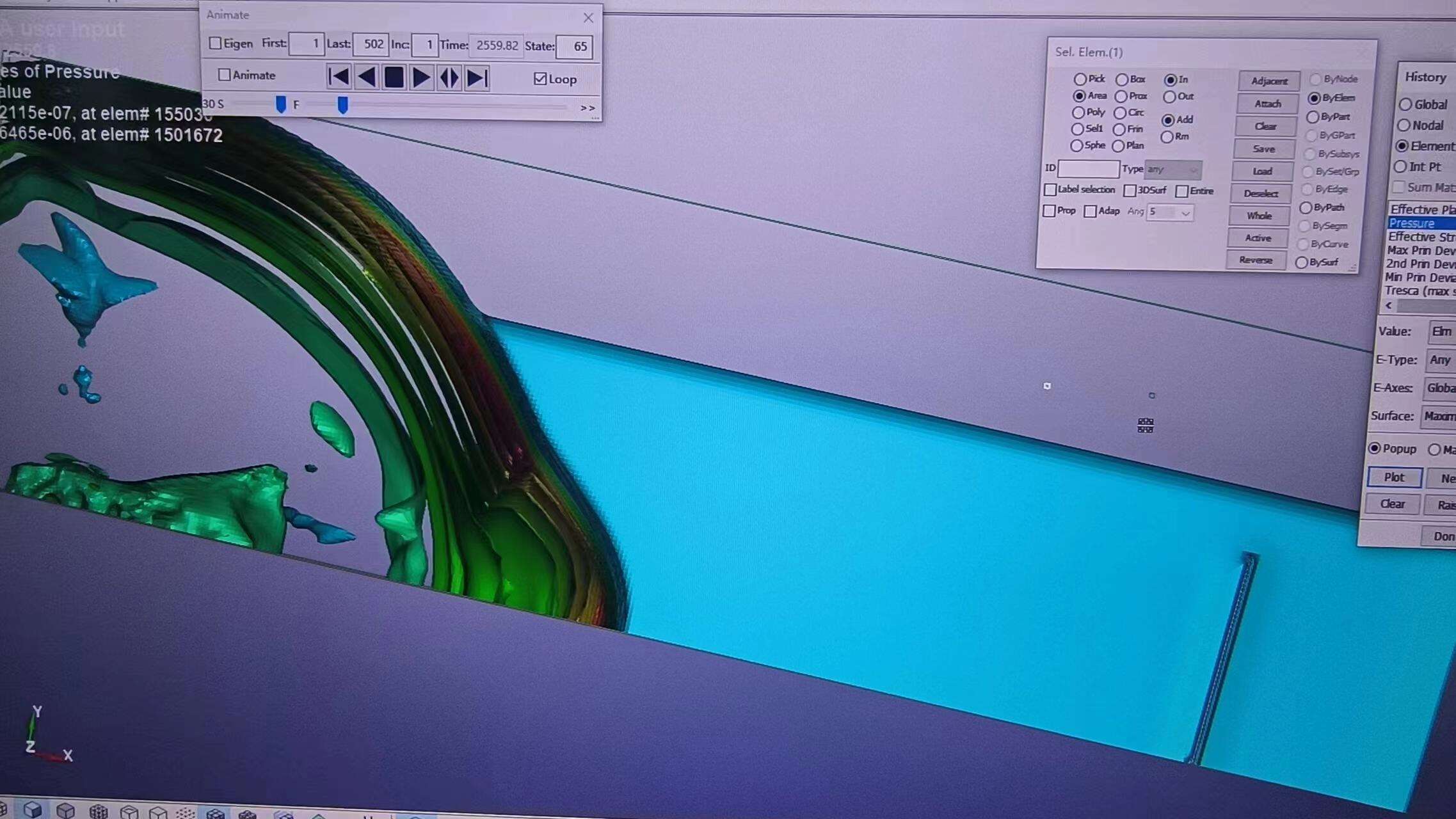This screenshot has height=819, width=1456.
Task: Click the Stop animation button
Action: pyautogui.click(x=394, y=78)
